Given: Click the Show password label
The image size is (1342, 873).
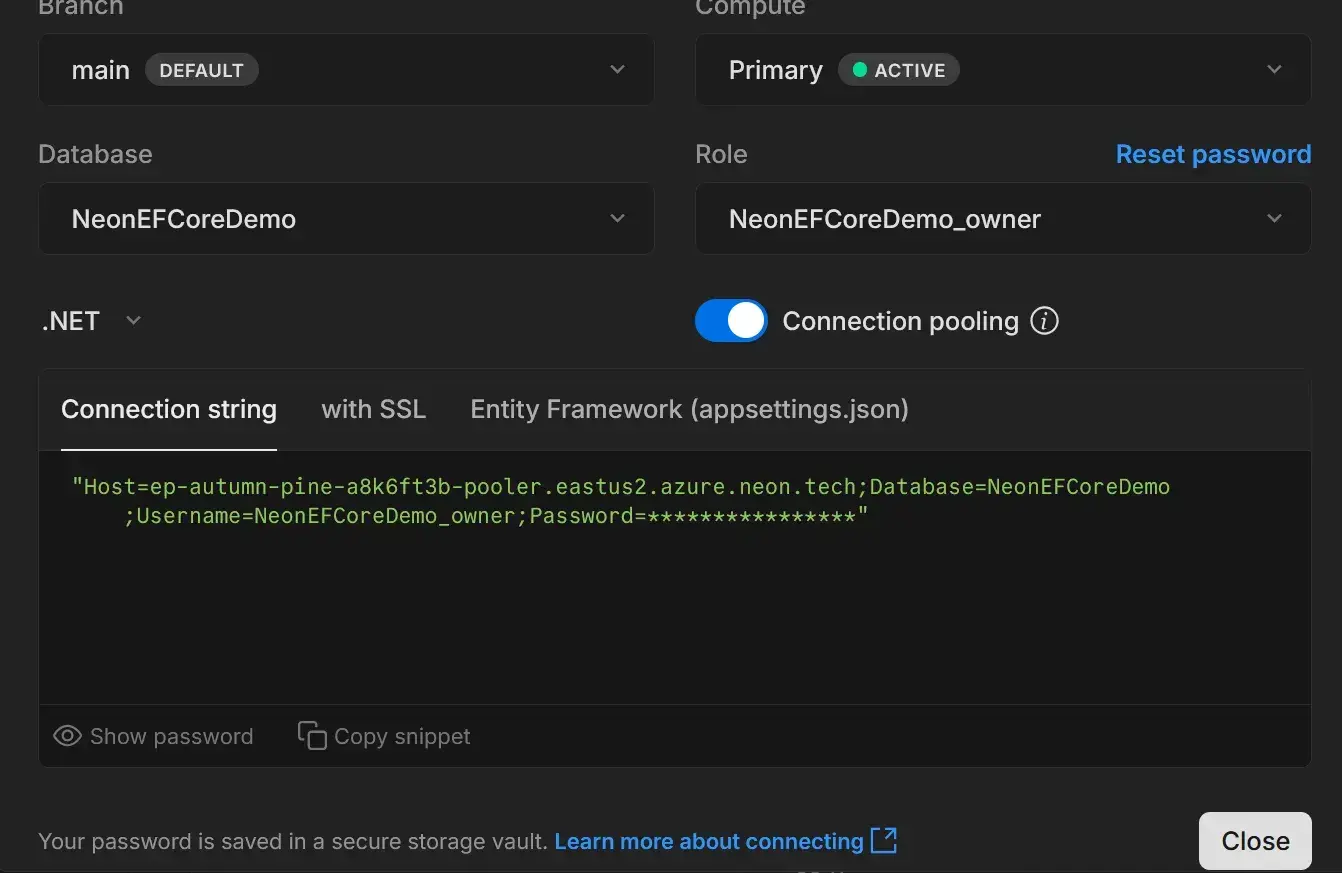Looking at the screenshot, I should point(171,737).
